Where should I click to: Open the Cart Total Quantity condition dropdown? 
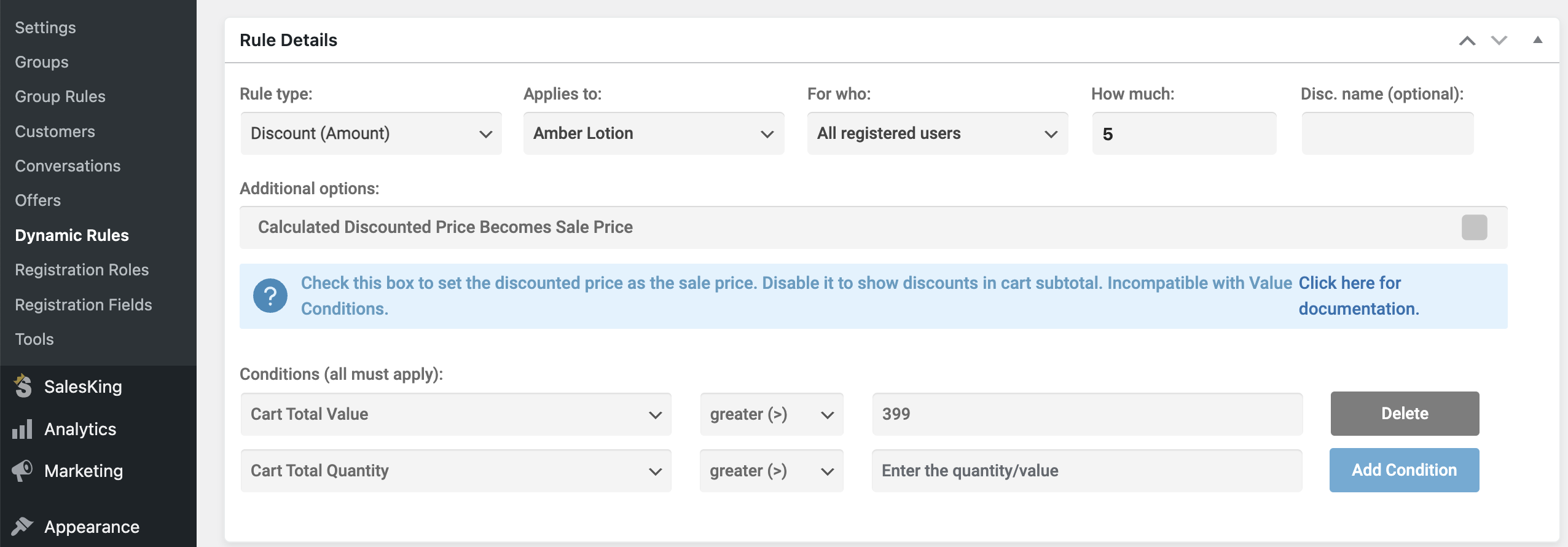(x=456, y=471)
